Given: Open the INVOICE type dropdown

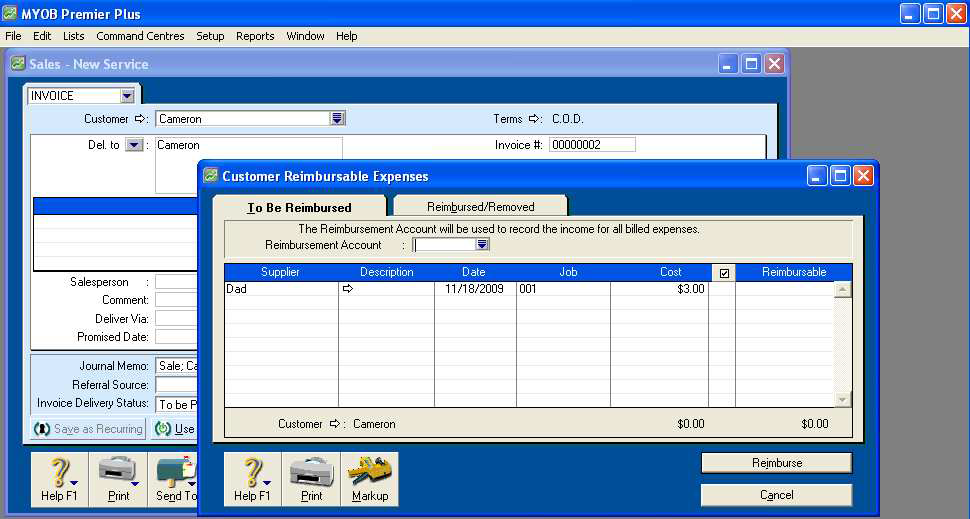Looking at the screenshot, I should (x=127, y=96).
